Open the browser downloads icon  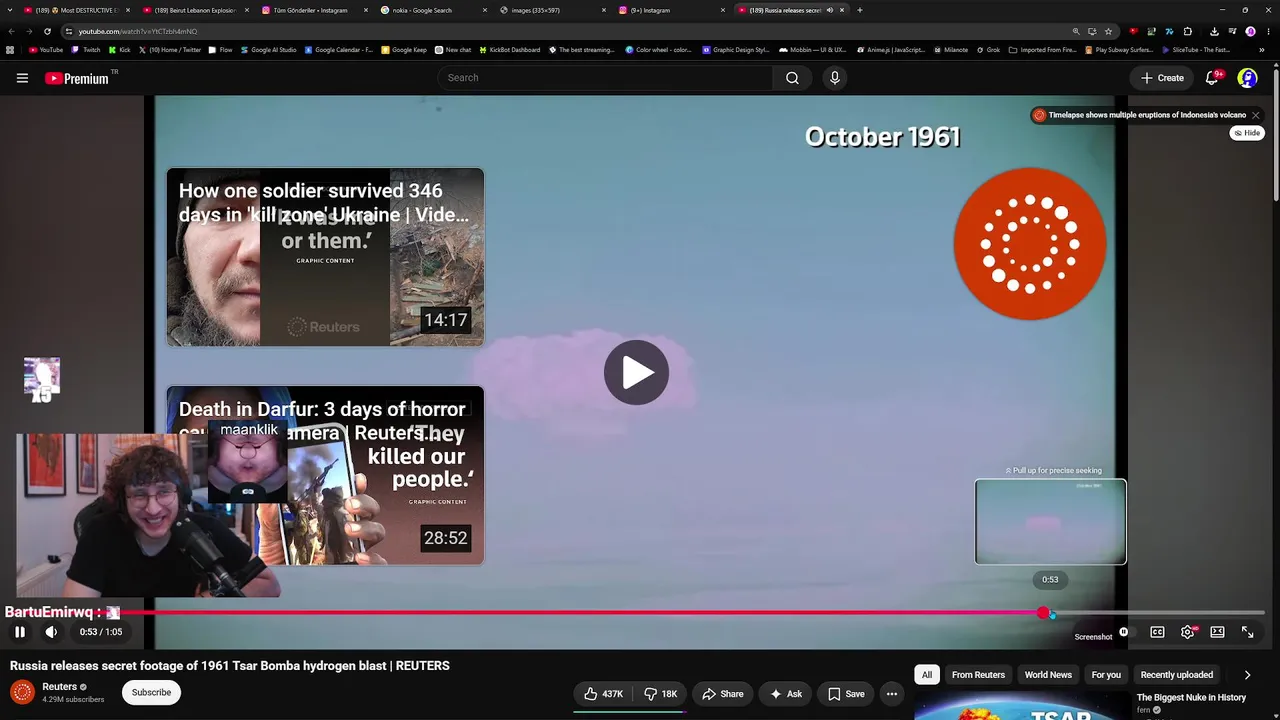1214,31
